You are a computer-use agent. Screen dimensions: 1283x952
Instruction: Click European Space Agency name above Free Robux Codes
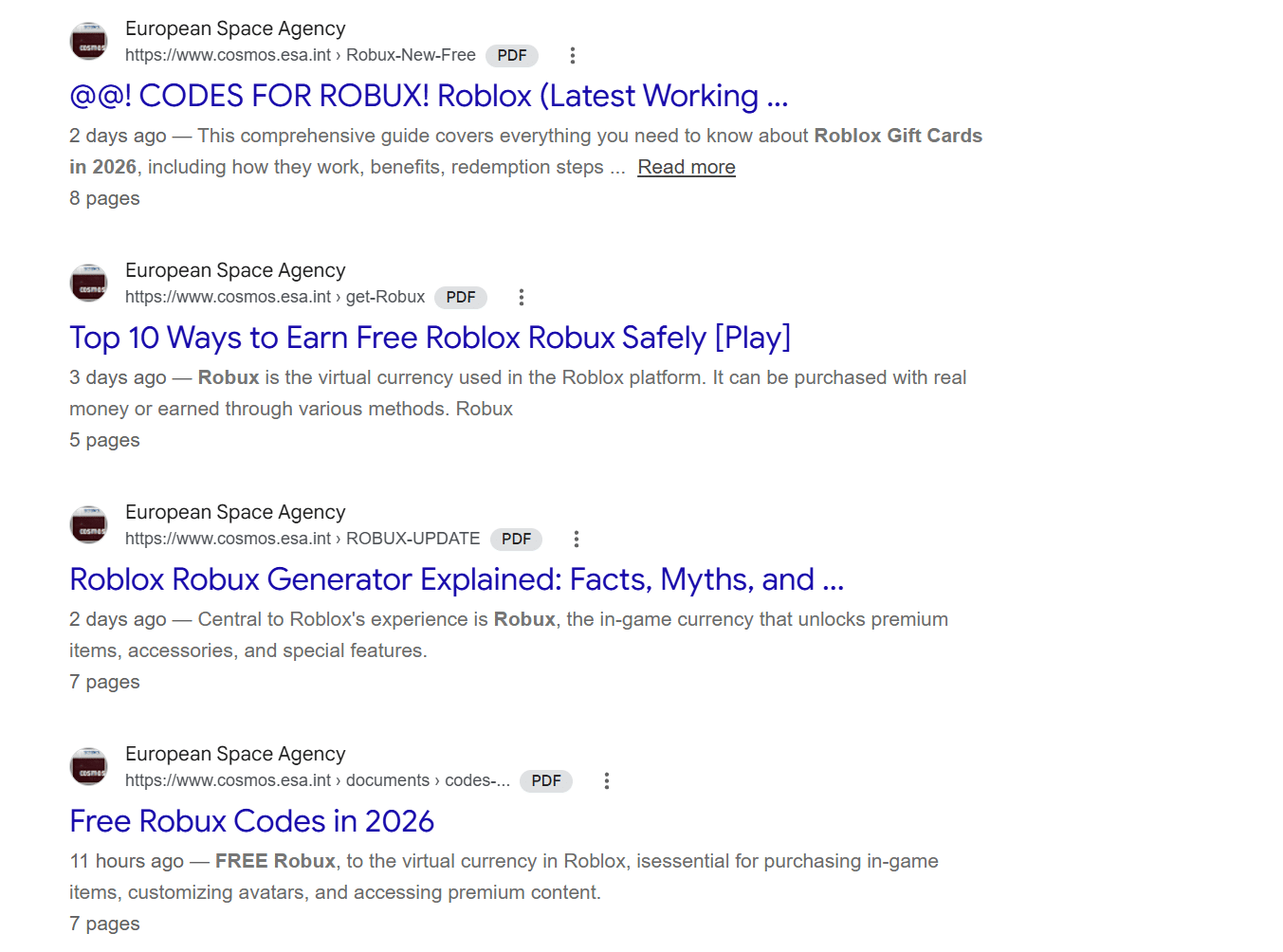click(x=235, y=754)
